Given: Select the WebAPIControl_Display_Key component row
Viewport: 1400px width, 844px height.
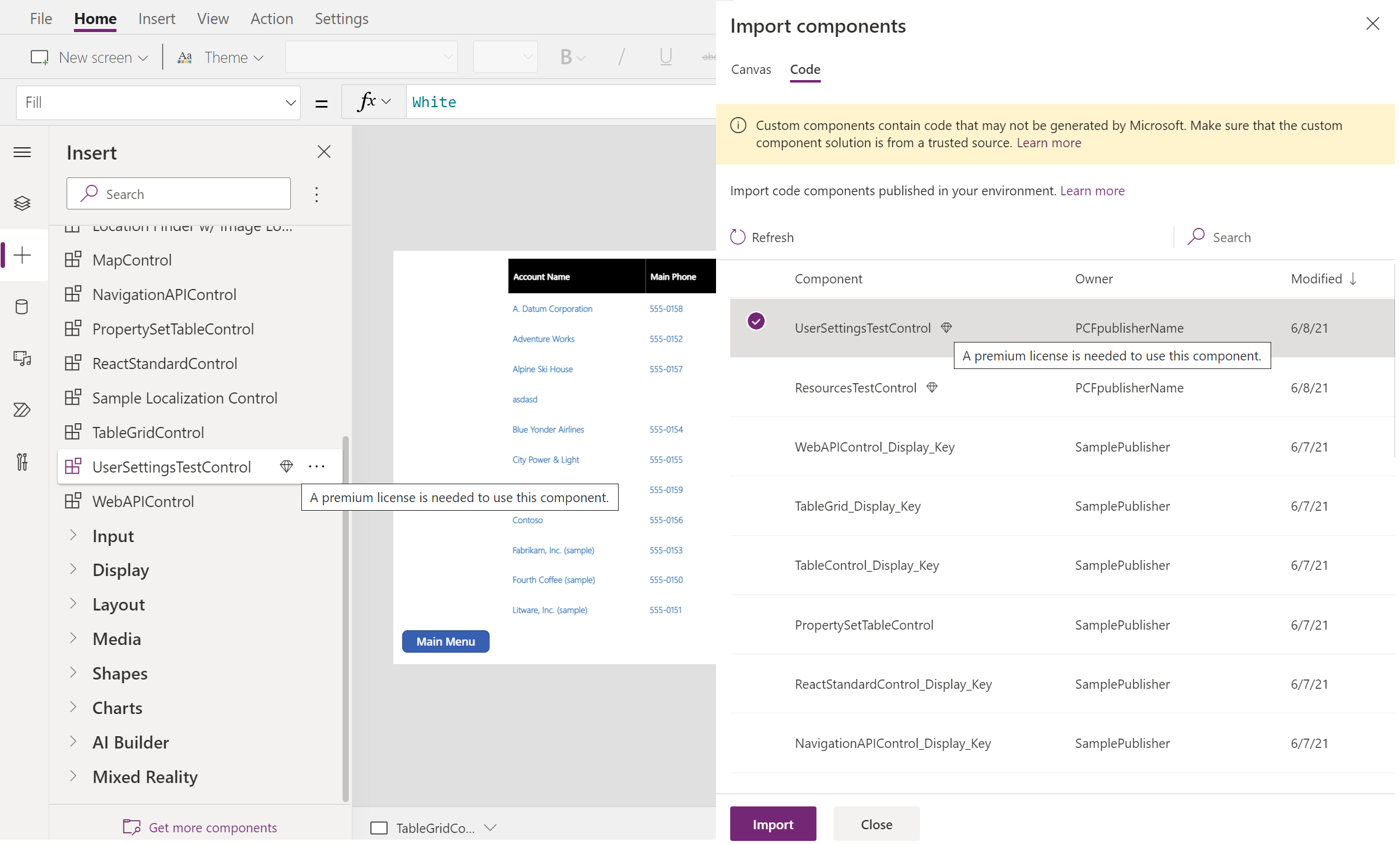Looking at the screenshot, I should [874, 447].
